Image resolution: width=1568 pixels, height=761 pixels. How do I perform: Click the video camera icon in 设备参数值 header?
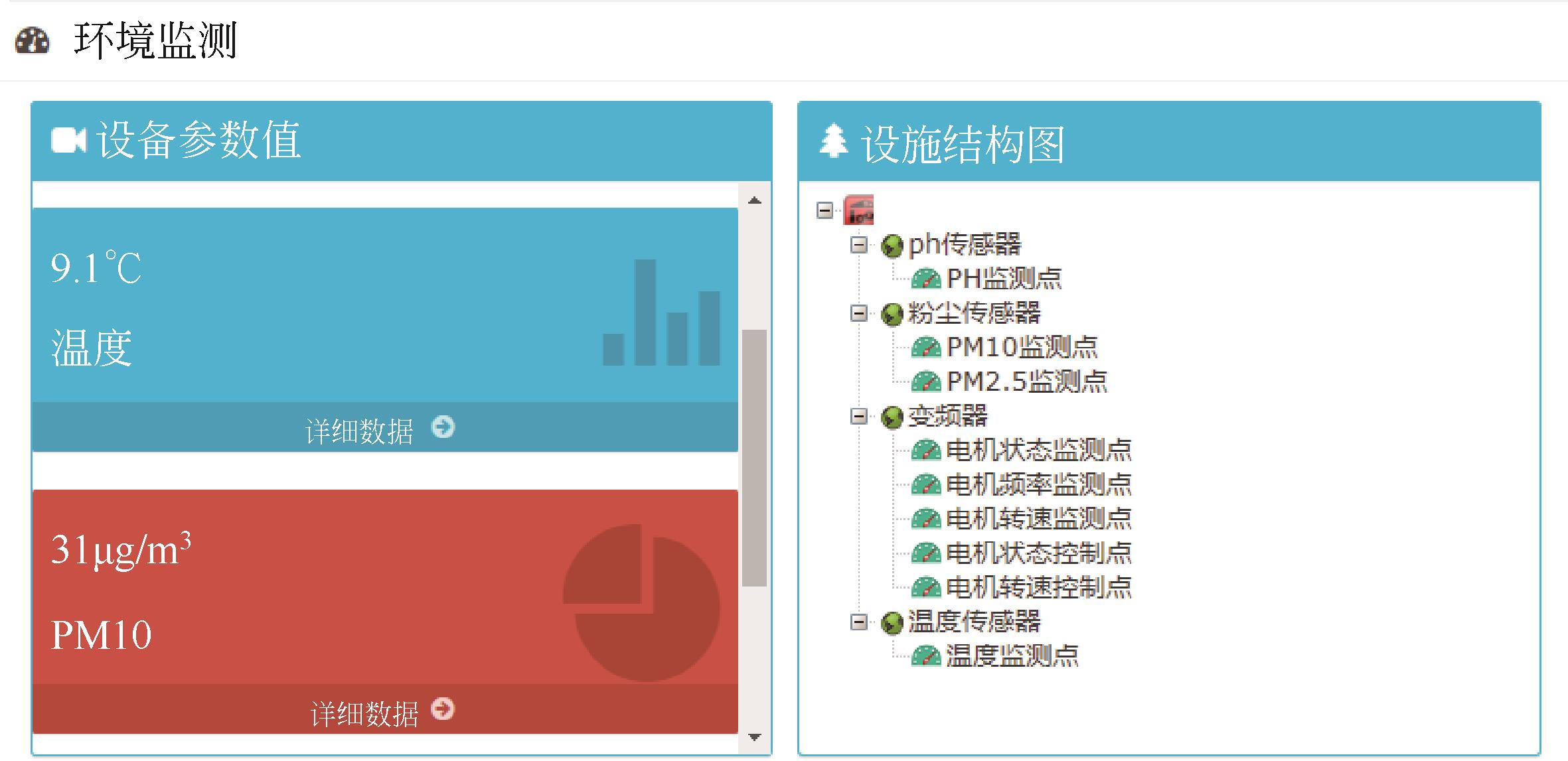(68, 141)
